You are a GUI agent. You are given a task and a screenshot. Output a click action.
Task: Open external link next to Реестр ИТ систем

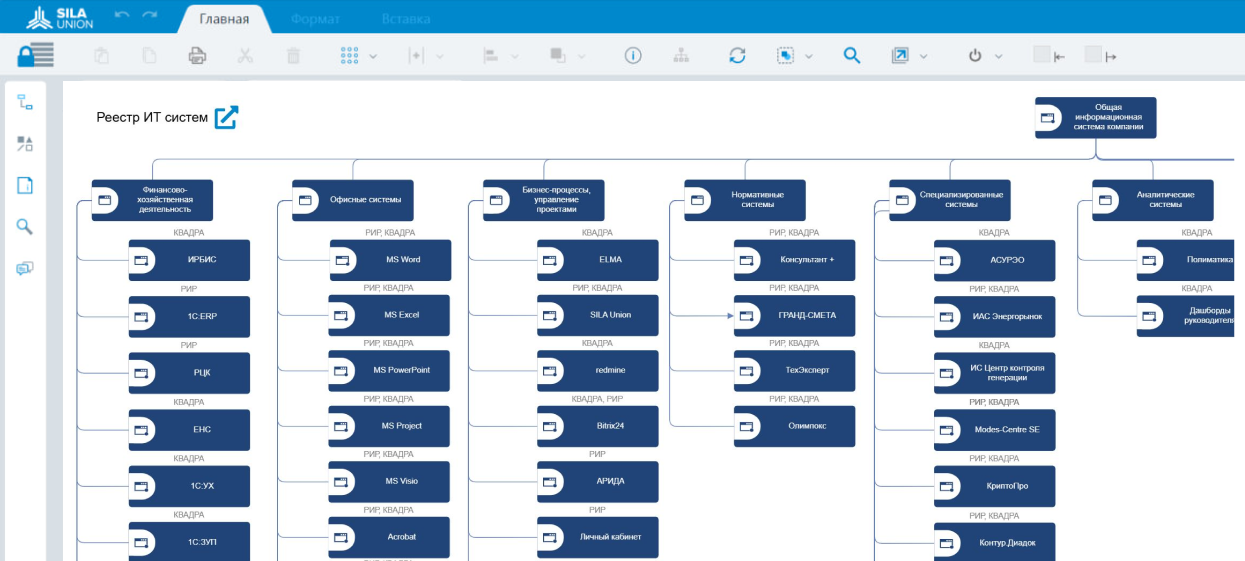(227, 117)
